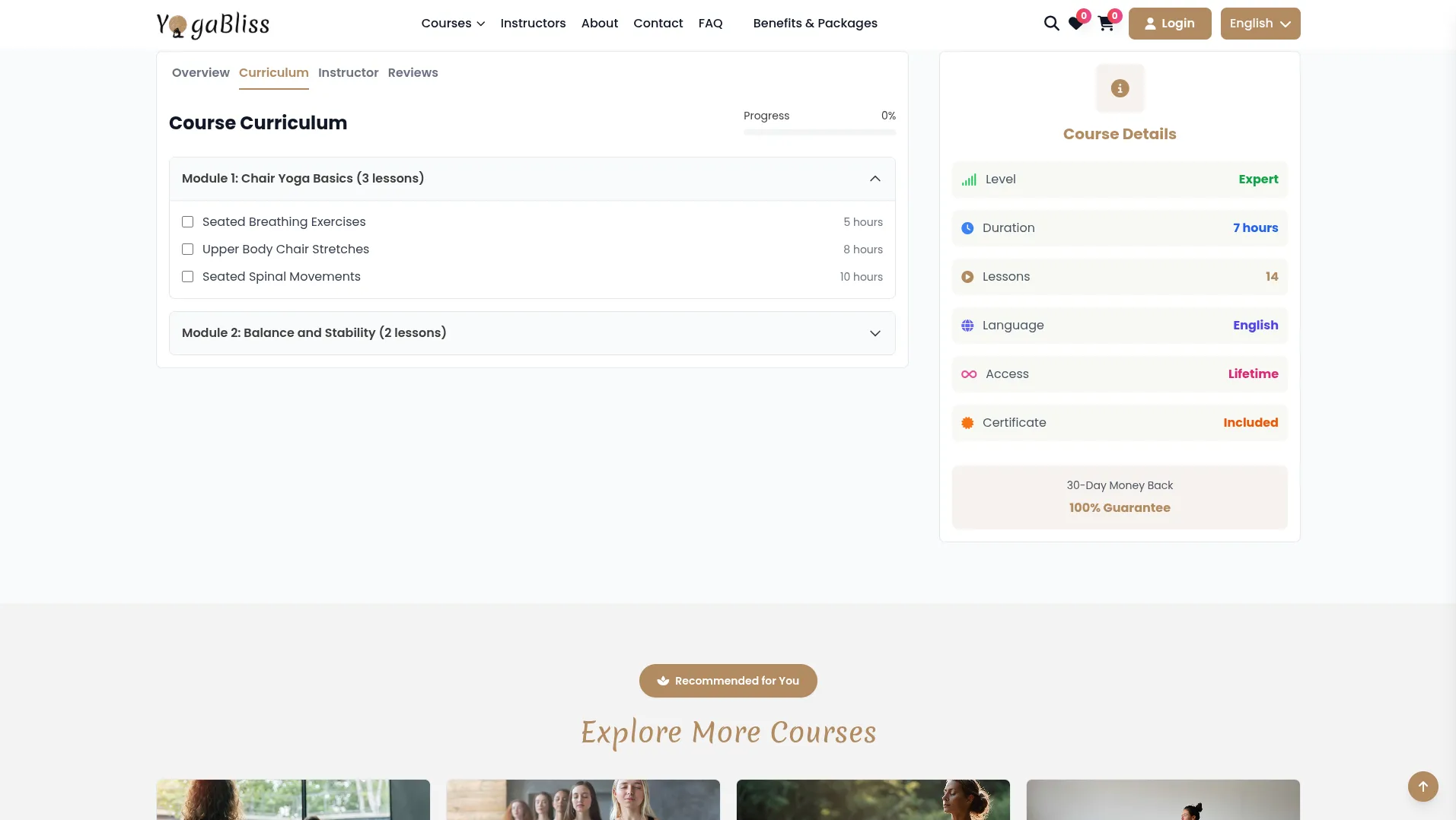The image size is (1456, 820).
Task: Tick the Upper Body Chair Stretches checkbox
Action: click(188, 249)
